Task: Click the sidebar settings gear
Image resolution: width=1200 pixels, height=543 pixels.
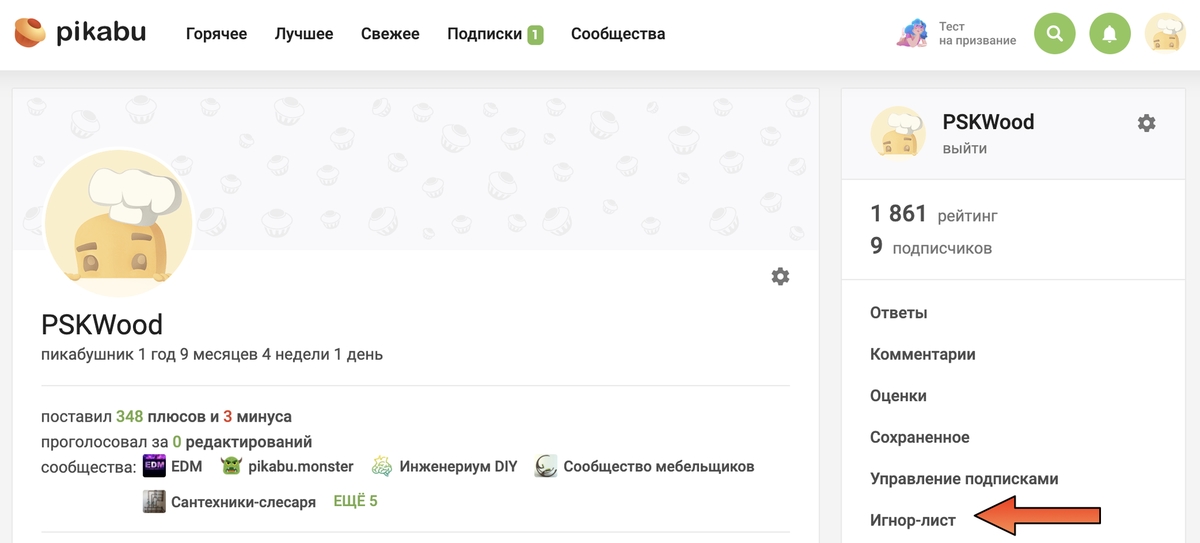Action: click(x=1146, y=123)
